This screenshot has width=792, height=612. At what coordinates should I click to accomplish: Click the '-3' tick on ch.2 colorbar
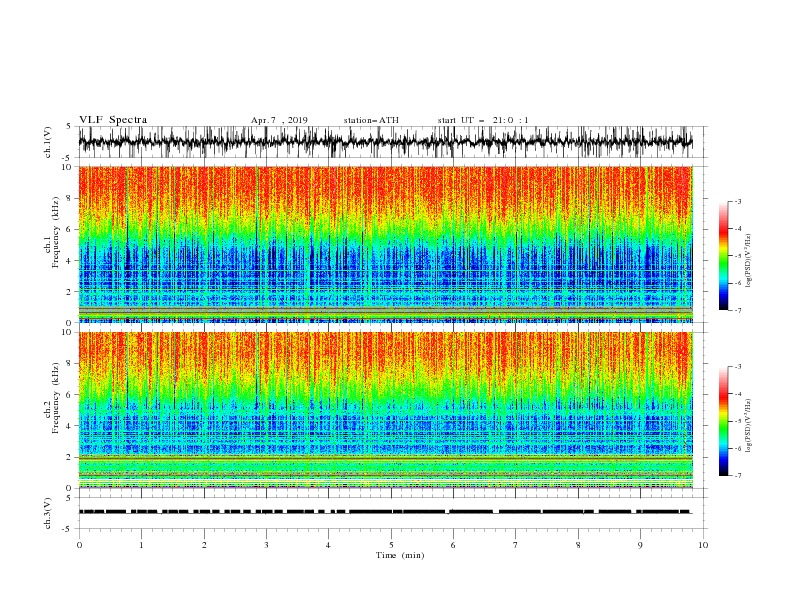click(x=738, y=367)
